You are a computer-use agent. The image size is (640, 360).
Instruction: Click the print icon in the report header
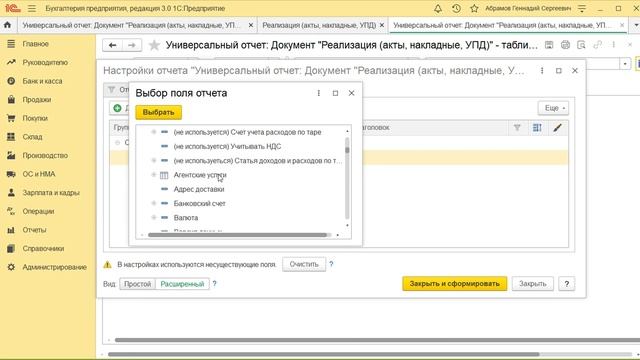coord(565,45)
